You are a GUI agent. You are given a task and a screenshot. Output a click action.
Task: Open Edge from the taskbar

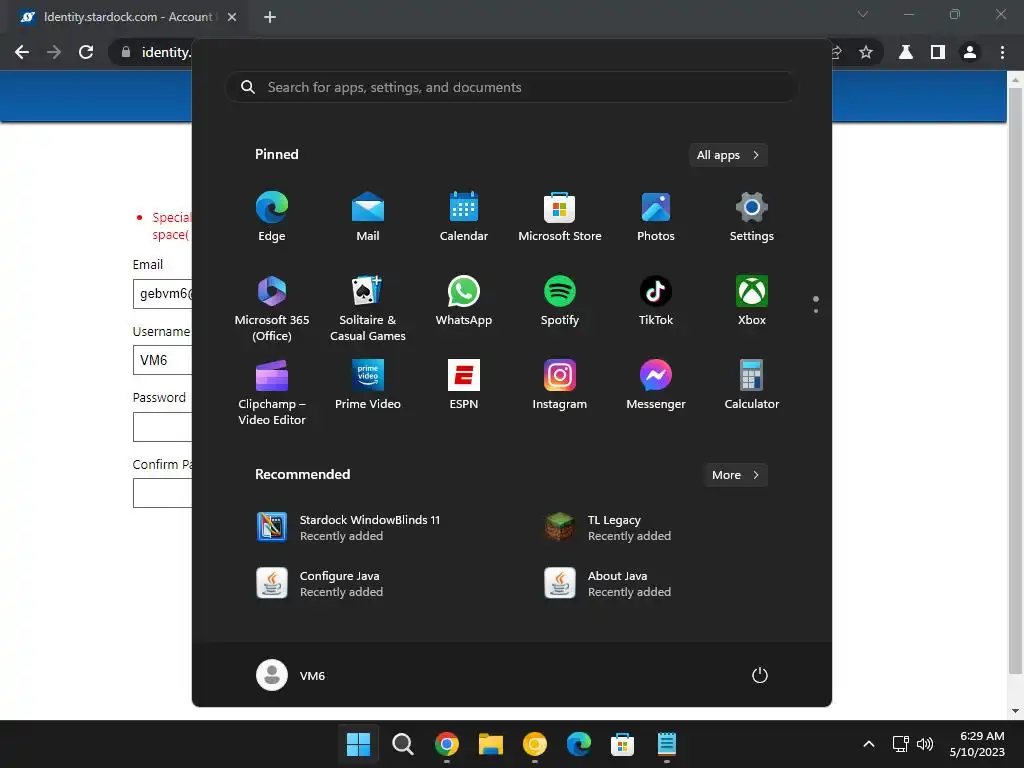click(579, 744)
